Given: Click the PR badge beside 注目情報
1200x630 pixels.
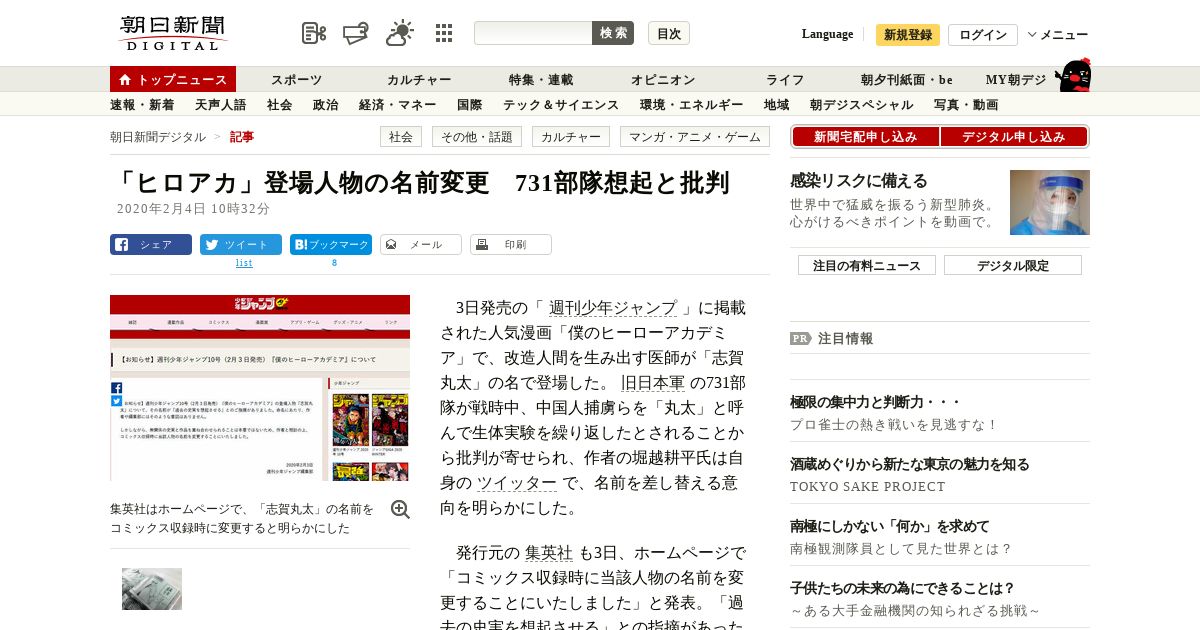Looking at the screenshot, I should [x=800, y=338].
